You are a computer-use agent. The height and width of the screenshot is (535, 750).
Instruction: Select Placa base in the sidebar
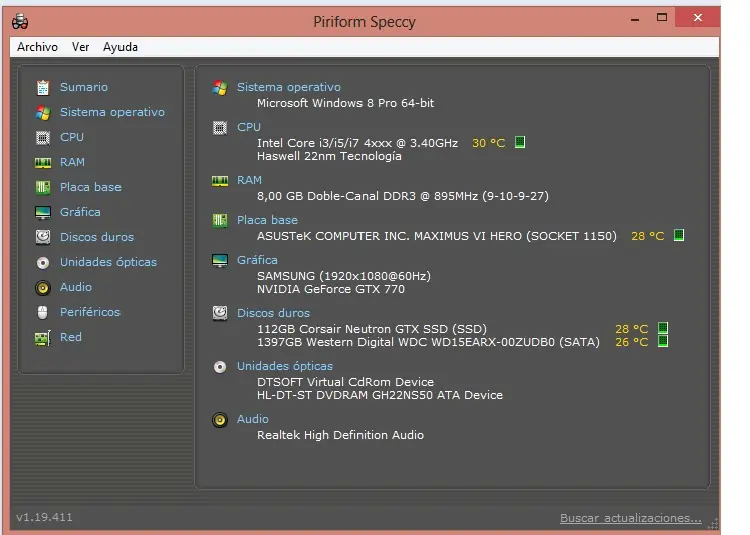coord(90,187)
